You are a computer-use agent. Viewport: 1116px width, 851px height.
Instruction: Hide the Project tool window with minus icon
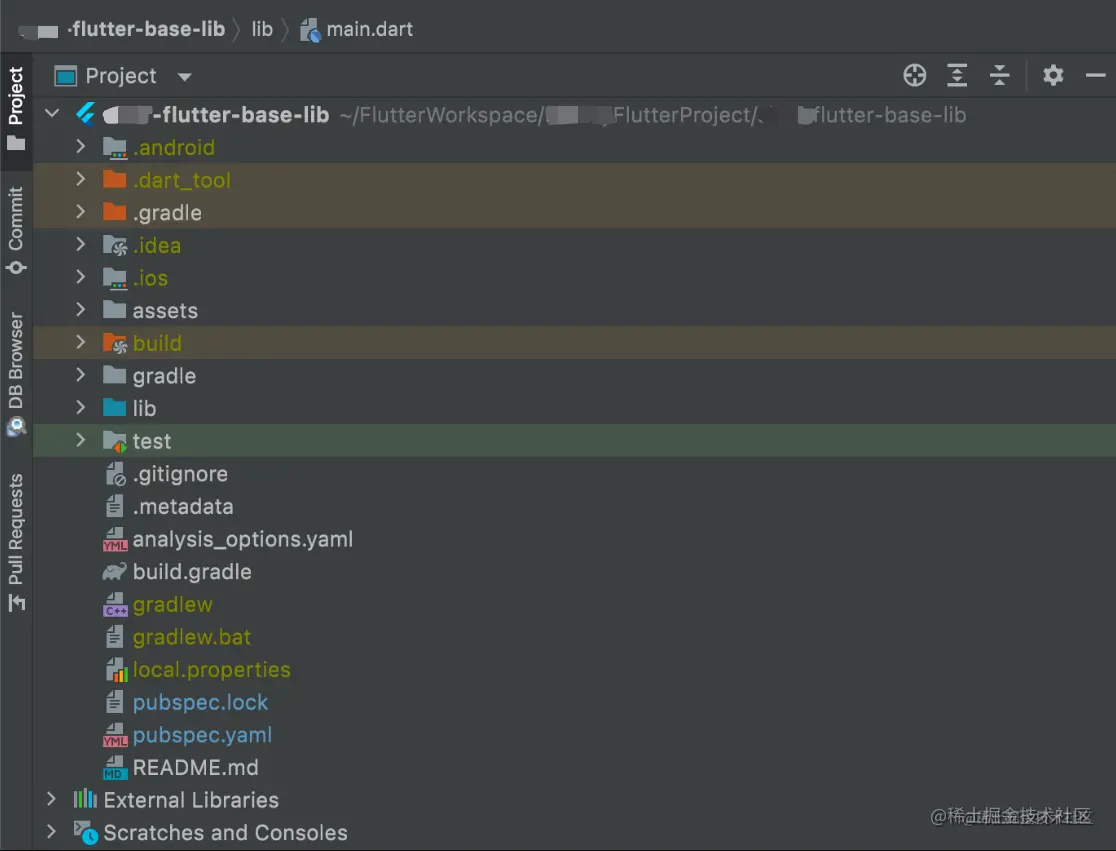tap(1095, 75)
